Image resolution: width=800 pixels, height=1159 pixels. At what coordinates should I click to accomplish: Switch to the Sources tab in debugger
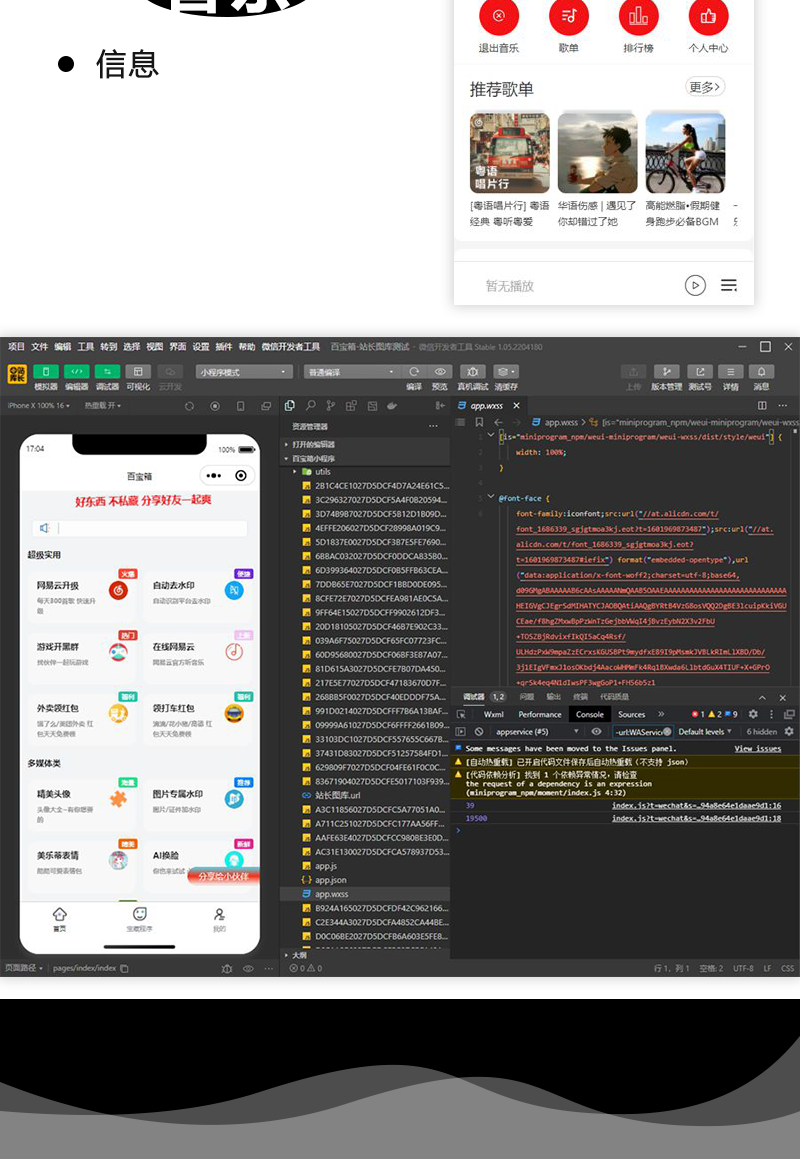tap(631, 713)
